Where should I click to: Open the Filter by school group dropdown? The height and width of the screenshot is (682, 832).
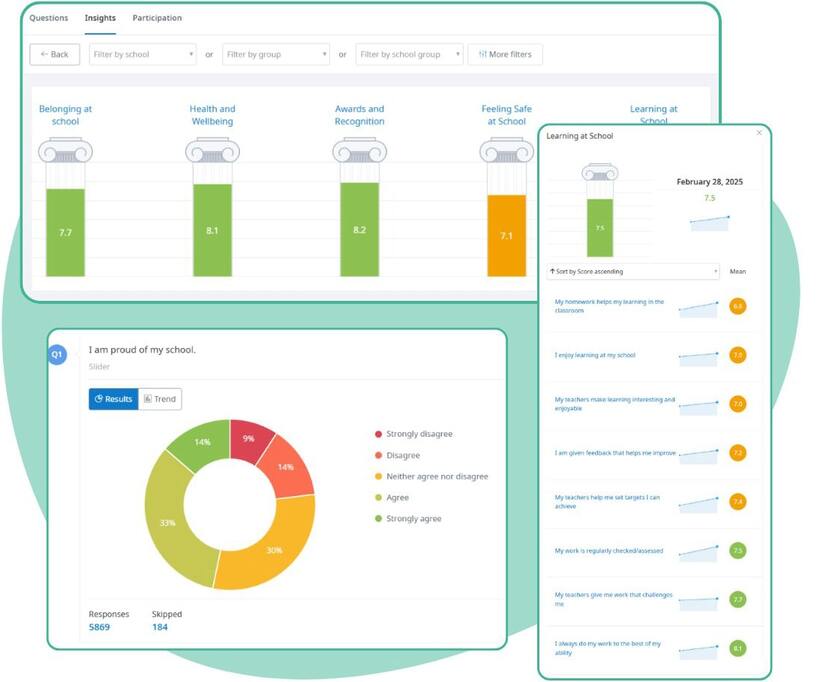(409, 54)
